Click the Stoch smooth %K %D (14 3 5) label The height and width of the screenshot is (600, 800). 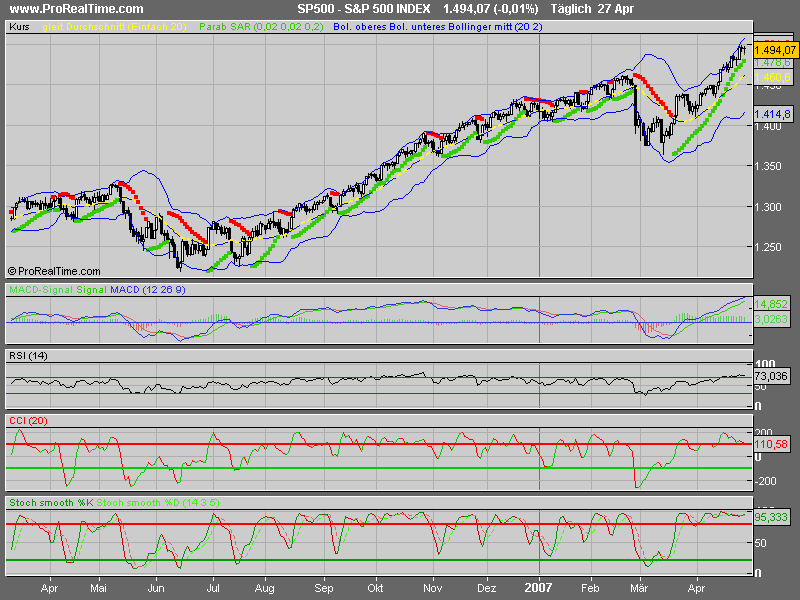click(x=114, y=503)
